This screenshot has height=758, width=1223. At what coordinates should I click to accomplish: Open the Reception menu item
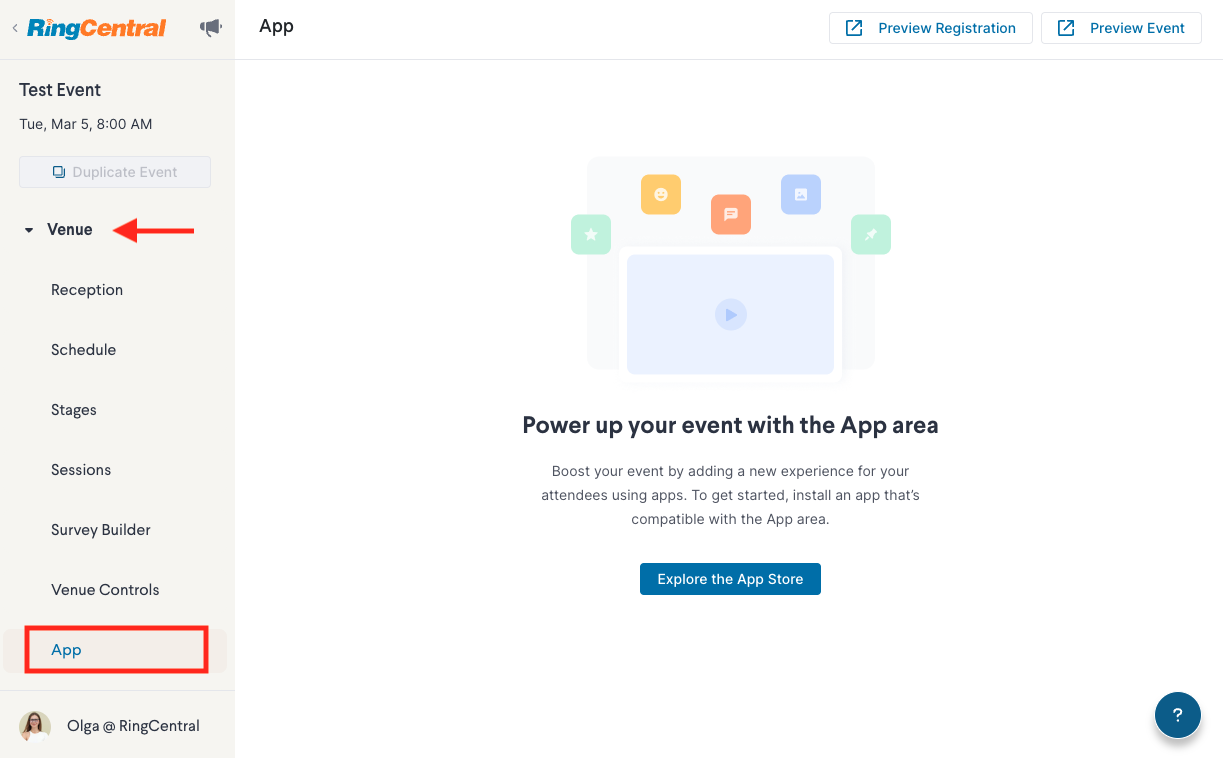pos(117,290)
